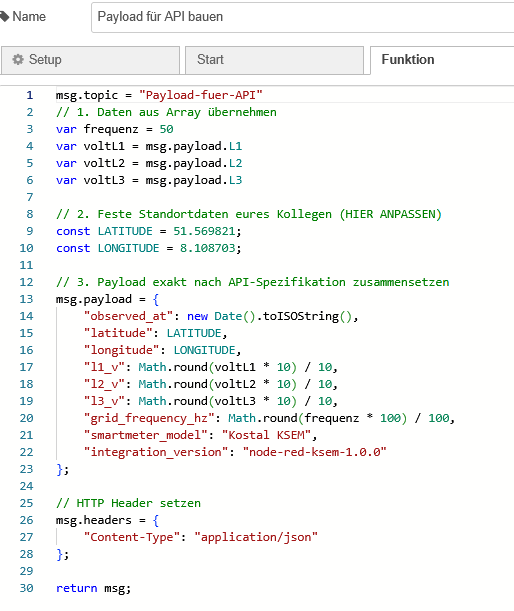Click the tag icon beside Name
The height and width of the screenshot is (611, 514).
(x=4, y=16)
